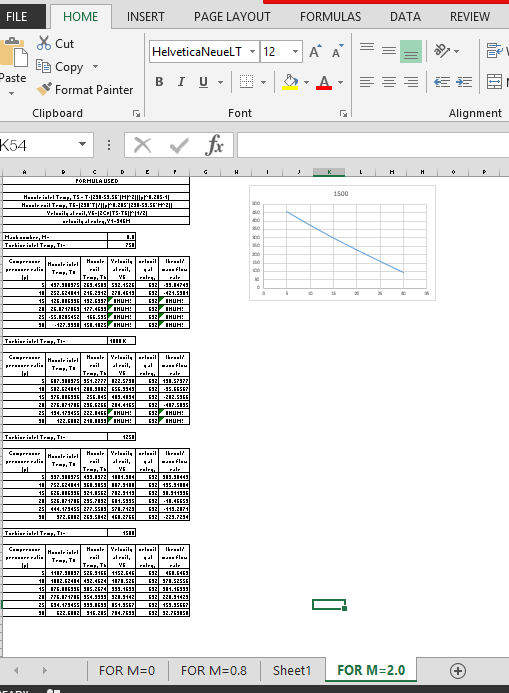Image resolution: width=509 pixels, height=693 pixels.
Task: Open sheet FOR M=0.8
Action: 214,671
